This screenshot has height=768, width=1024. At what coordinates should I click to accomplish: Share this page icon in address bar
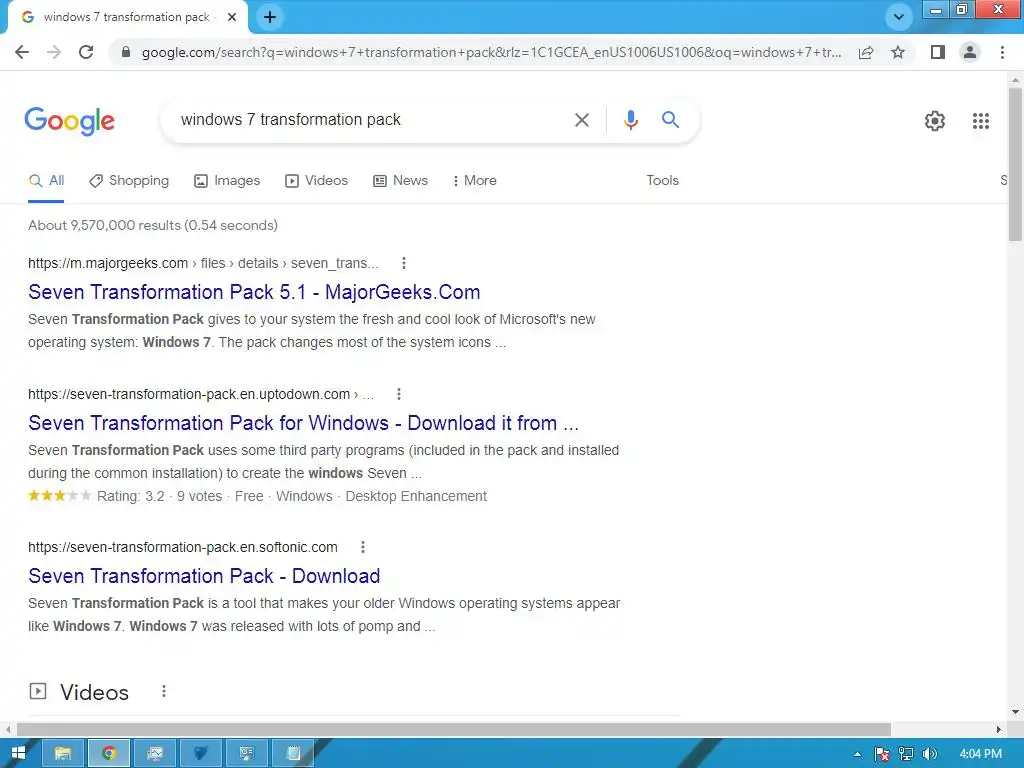[866, 52]
